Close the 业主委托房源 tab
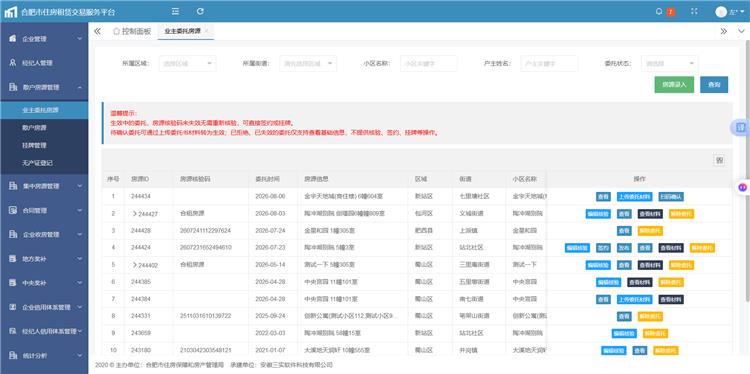Viewport: 750px width, 374px height. pos(206,31)
